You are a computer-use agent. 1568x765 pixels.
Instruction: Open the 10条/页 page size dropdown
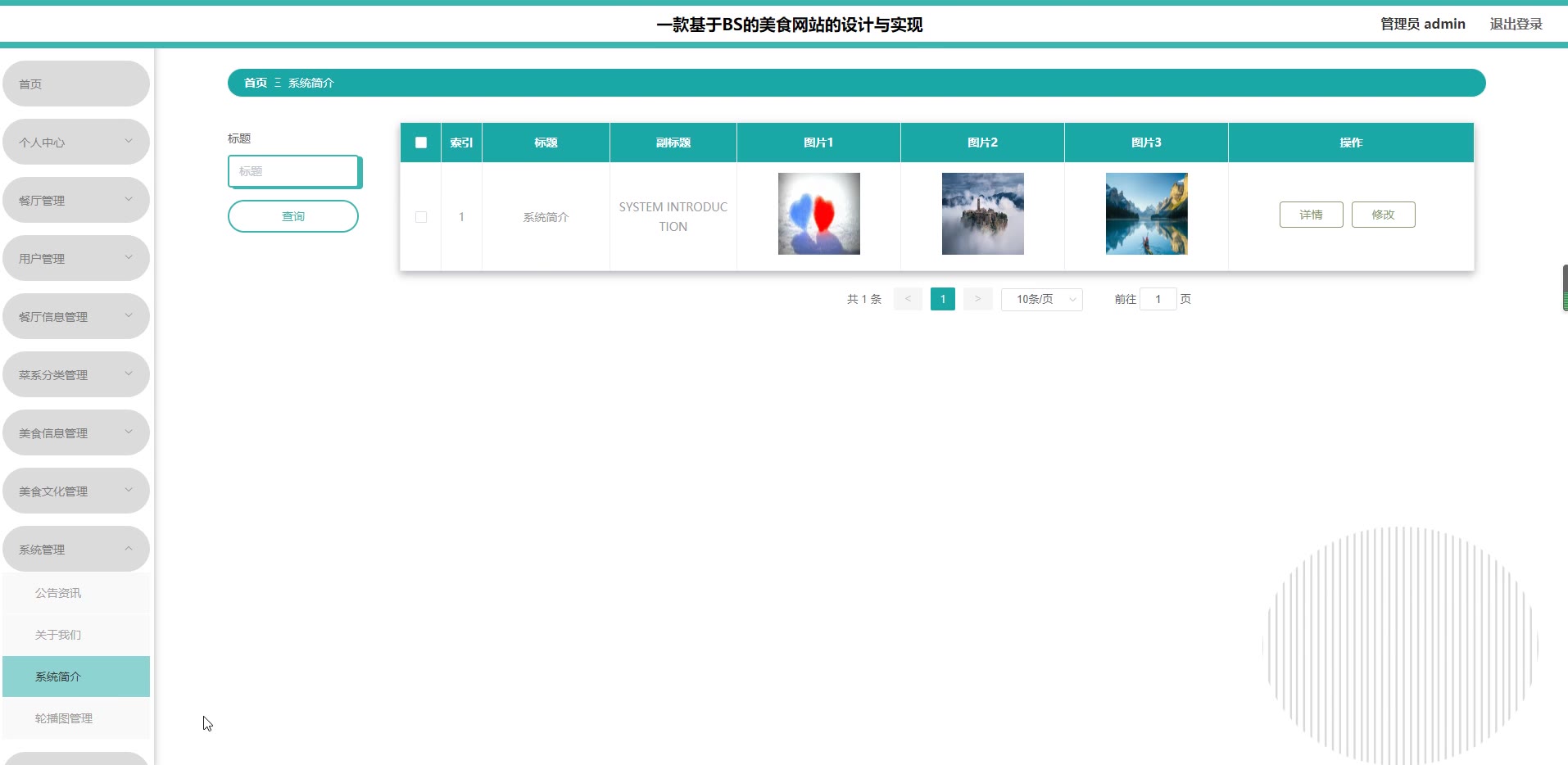point(1042,299)
